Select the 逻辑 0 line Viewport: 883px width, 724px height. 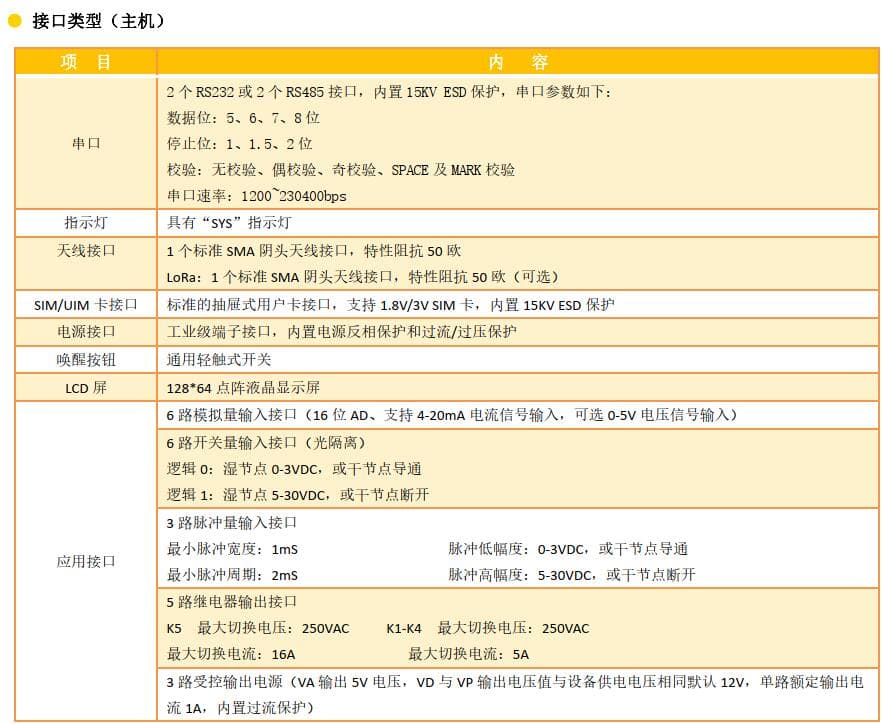(x=294, y=468)
